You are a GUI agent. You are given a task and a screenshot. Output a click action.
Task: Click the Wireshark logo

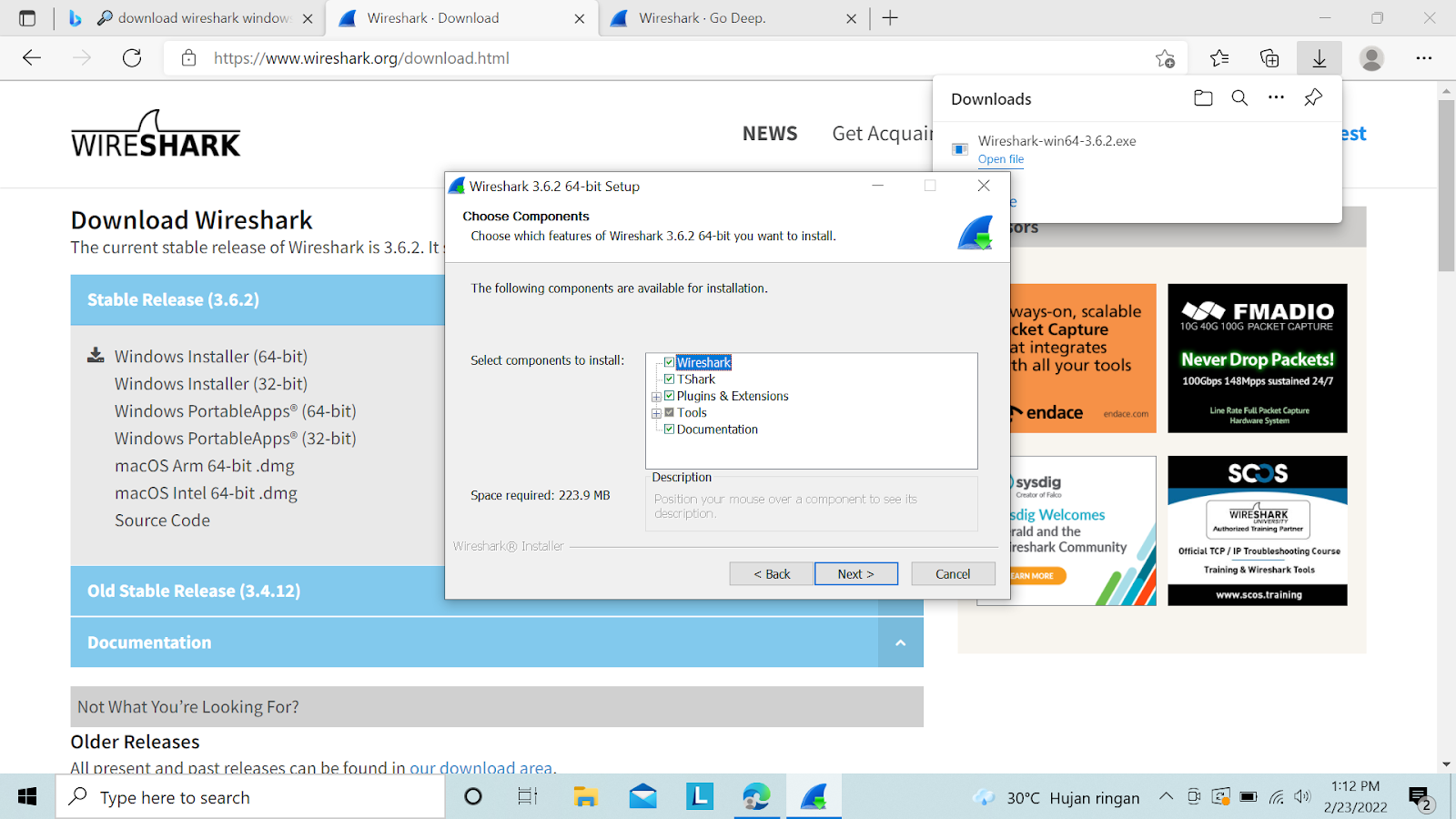(x=156, y=134)
